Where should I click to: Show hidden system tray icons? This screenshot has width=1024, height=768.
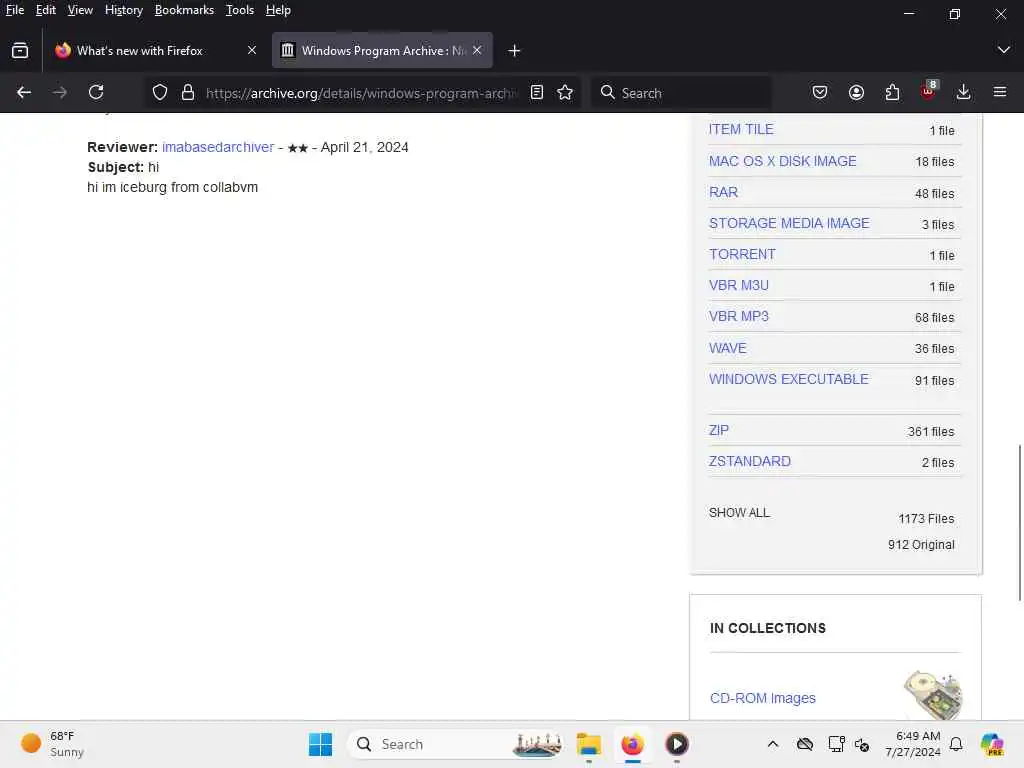[773, 744]
